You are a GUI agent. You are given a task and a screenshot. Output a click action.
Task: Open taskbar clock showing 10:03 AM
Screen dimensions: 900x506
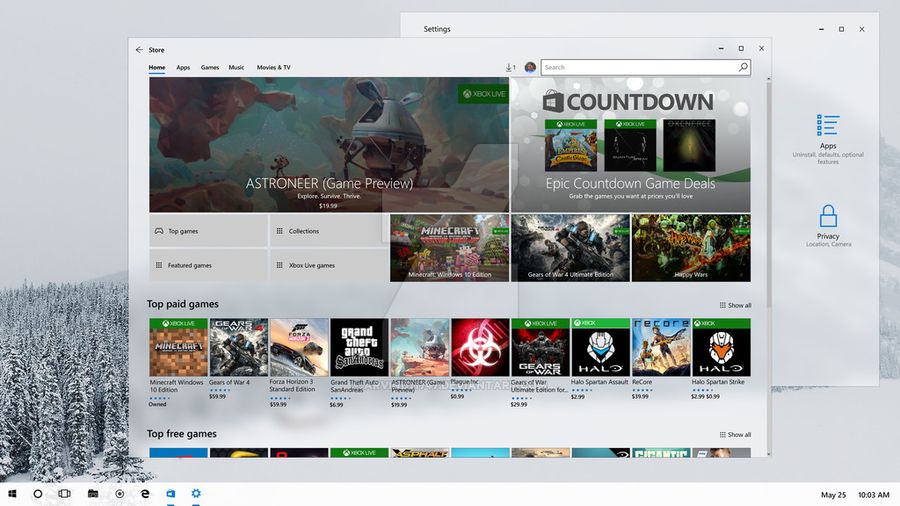874,495
